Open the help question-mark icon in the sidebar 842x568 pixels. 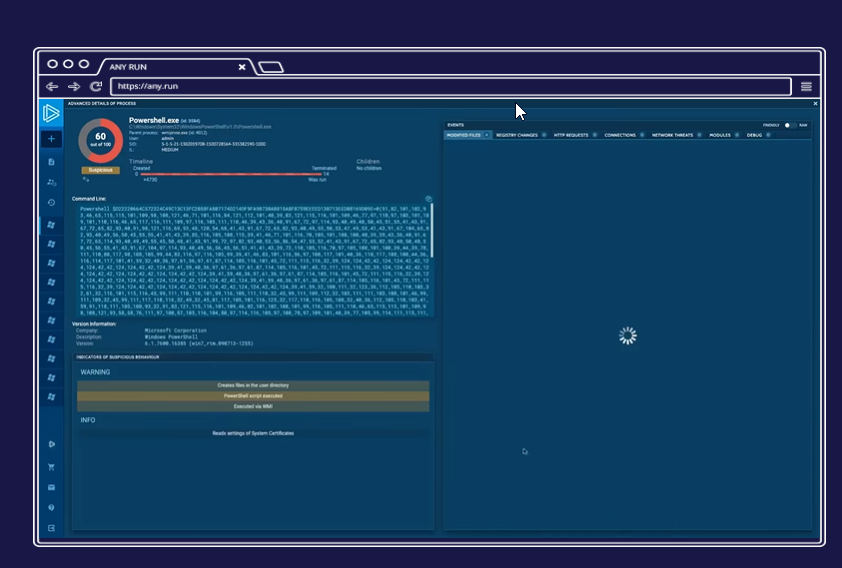(52, 507)
